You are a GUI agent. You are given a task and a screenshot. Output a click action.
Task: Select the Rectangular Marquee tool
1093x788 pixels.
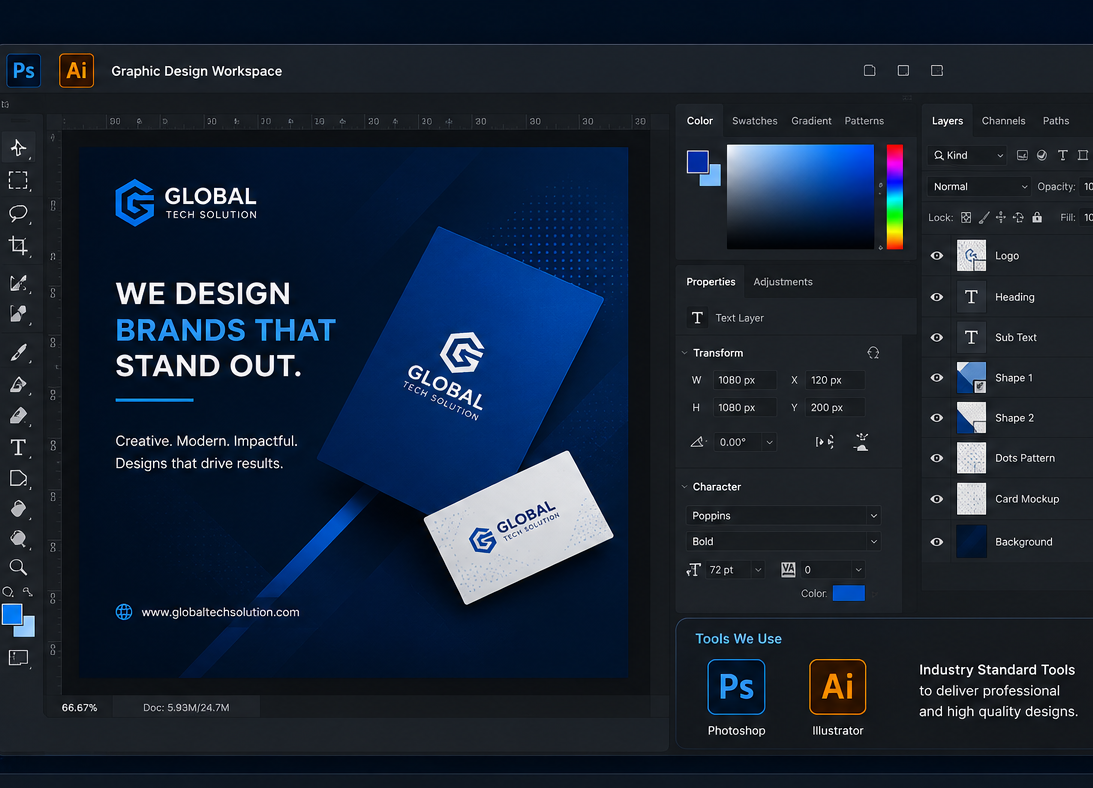click(18, 181)
